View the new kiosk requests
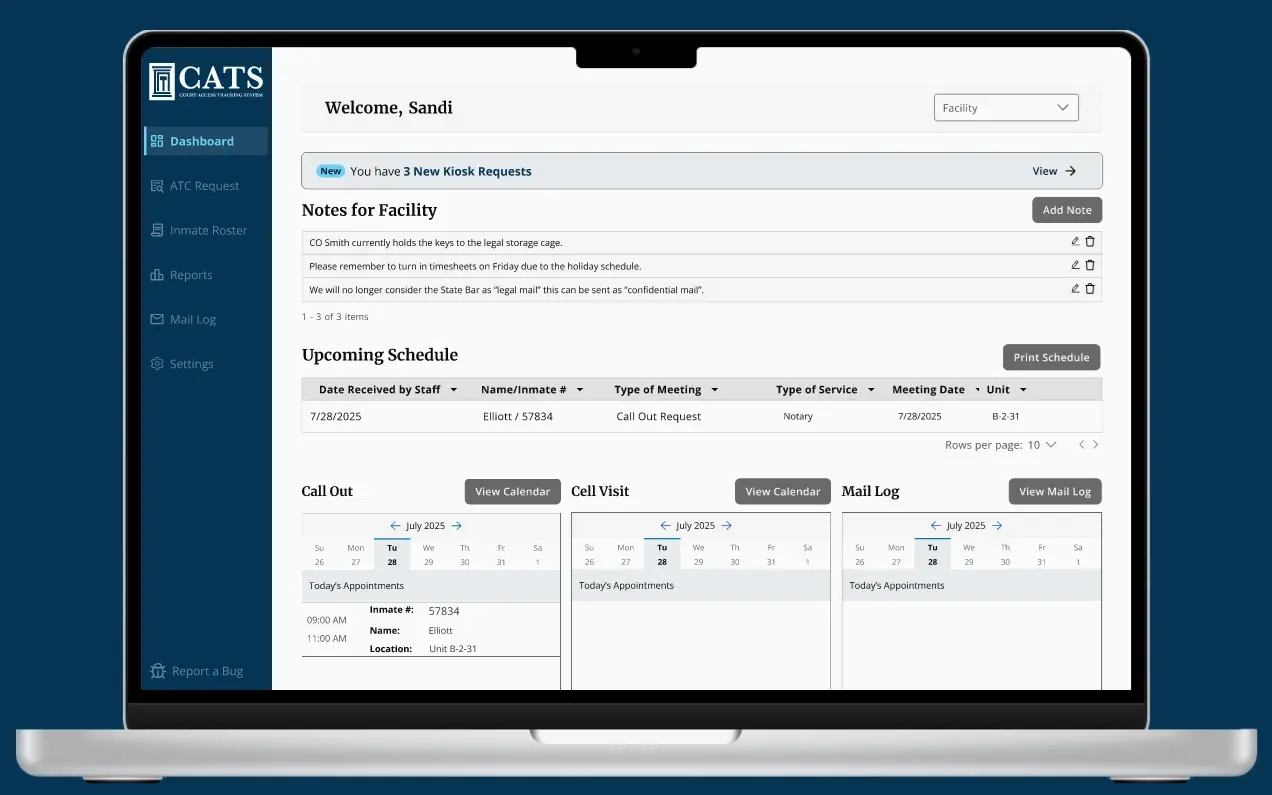 (x=1054, y=171)
